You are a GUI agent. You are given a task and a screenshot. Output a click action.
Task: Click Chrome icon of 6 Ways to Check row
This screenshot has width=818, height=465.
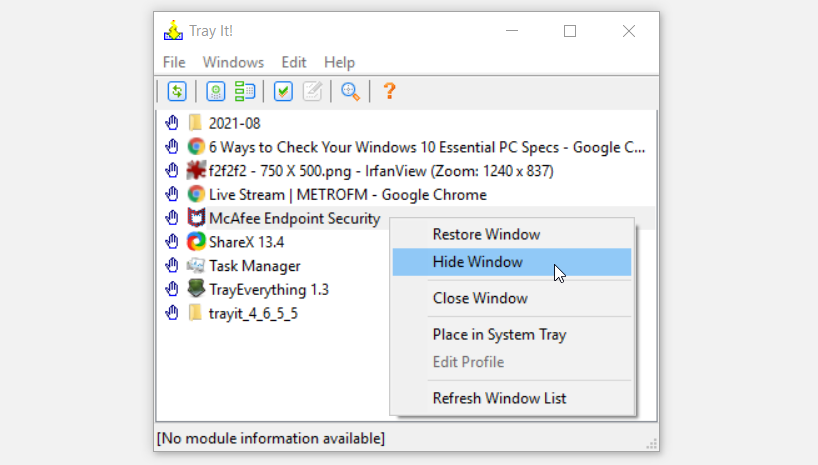196,147
